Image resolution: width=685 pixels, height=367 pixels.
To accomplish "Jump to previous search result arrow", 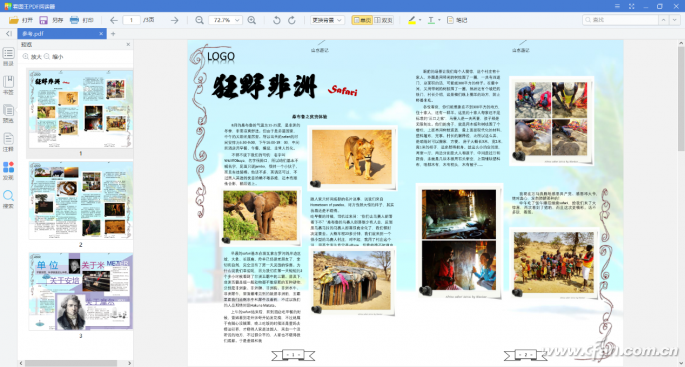I will pyautogui.click(x=664, y=20).
